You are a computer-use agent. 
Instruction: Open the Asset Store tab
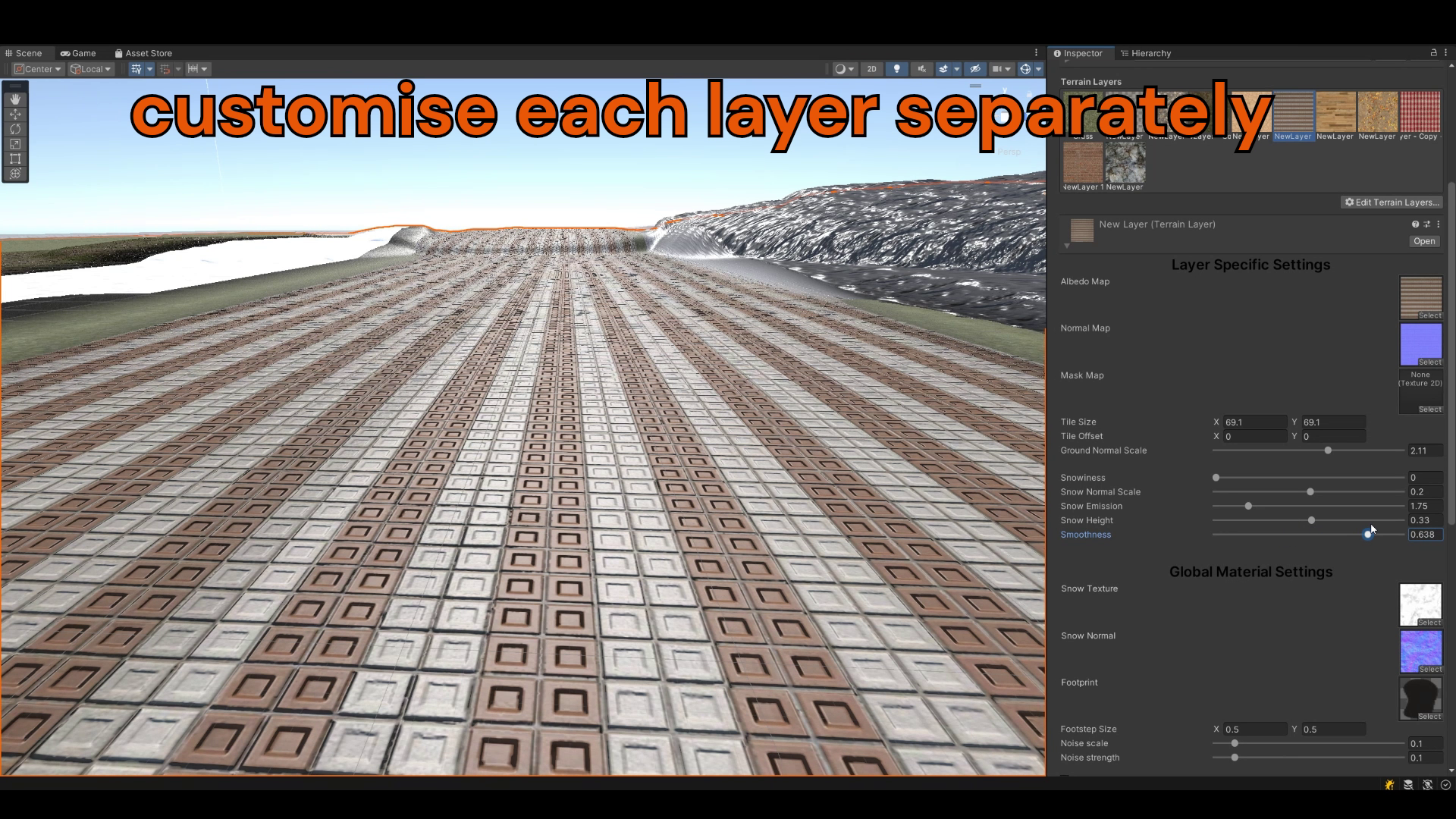click(x=143, y=53)
